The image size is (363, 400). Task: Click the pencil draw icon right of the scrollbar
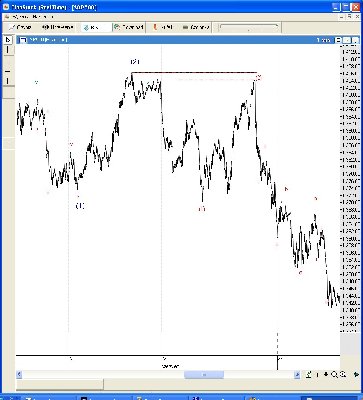click(309, 375)
